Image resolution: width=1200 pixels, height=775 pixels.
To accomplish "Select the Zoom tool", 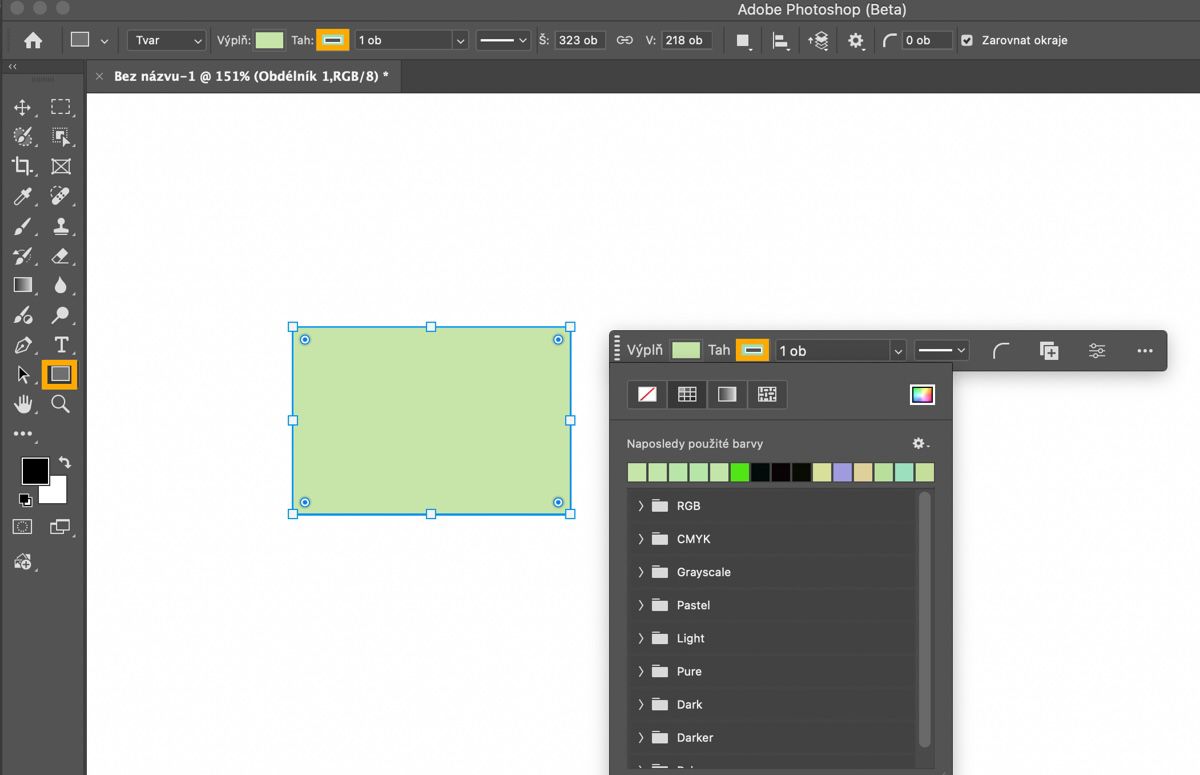I will point(61,404).
